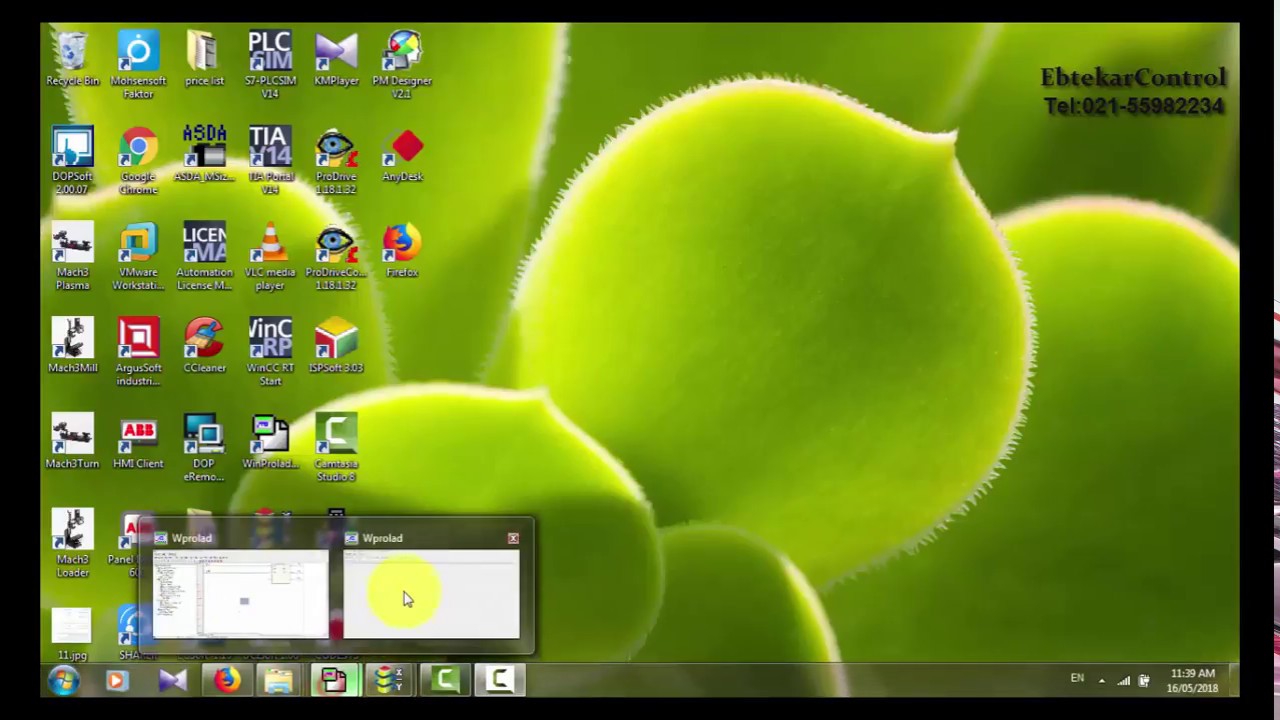Open Mach3 Plasma shortcut

coord(72,257)
